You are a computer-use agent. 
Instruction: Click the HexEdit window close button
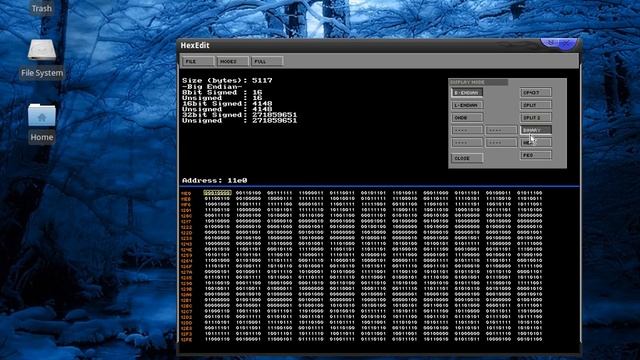coord(567,43)
